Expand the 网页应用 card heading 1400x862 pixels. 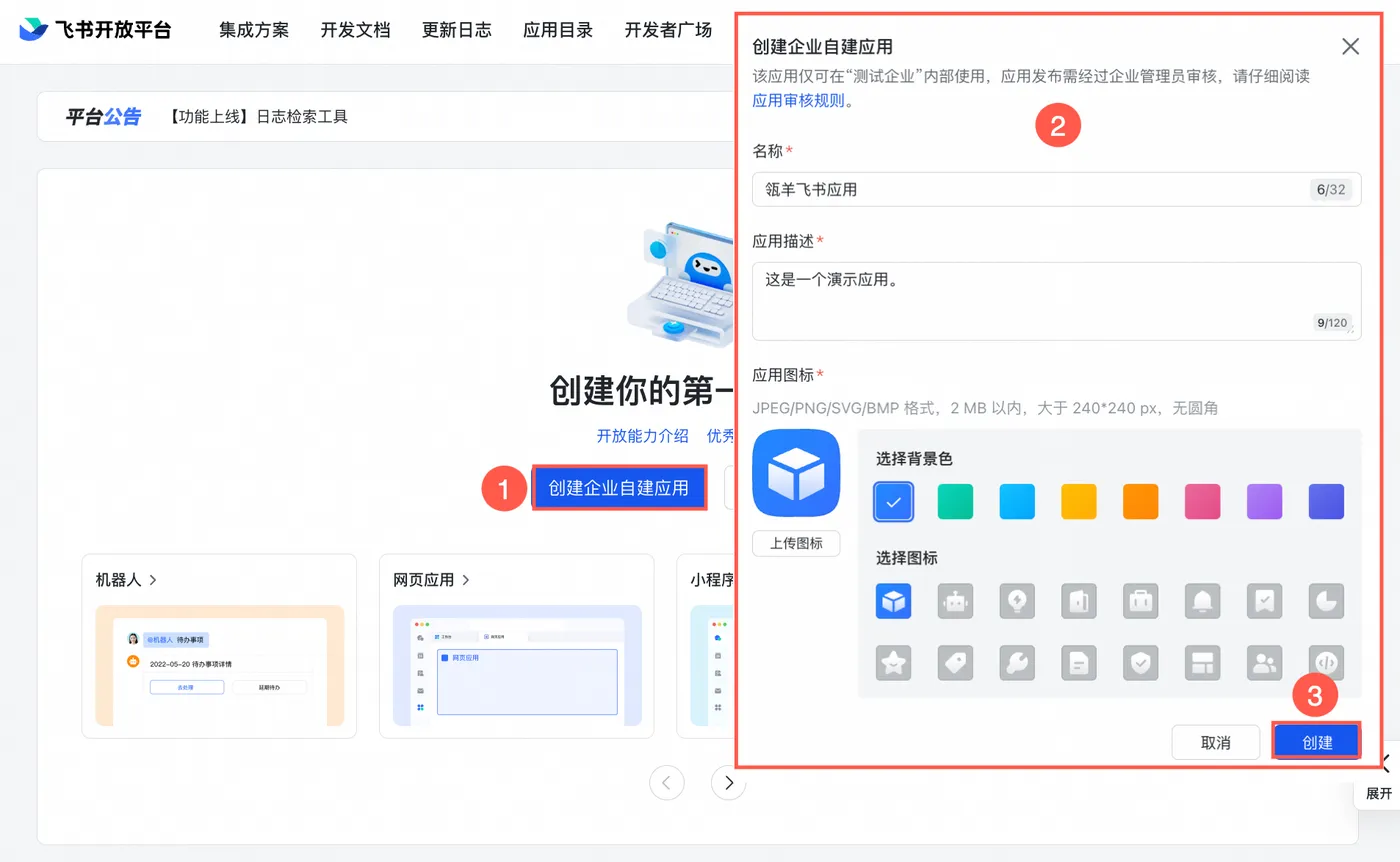tap(431, 580)
